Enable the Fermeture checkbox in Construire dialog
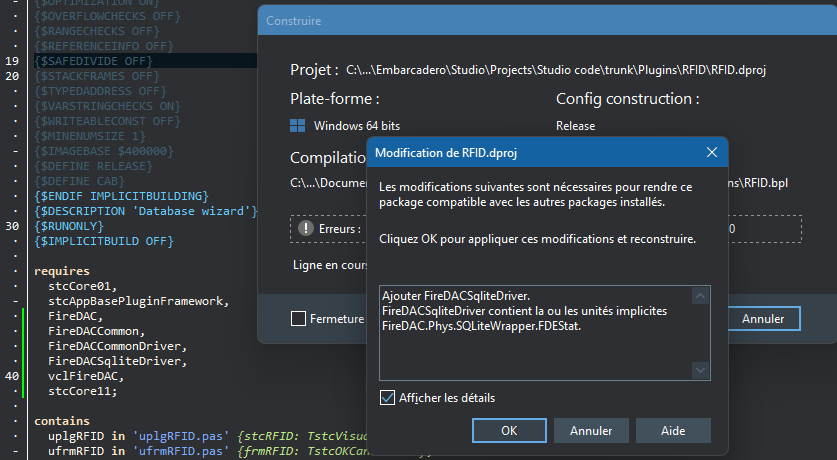This screenshot has height=460, width=837. [299, 319]
